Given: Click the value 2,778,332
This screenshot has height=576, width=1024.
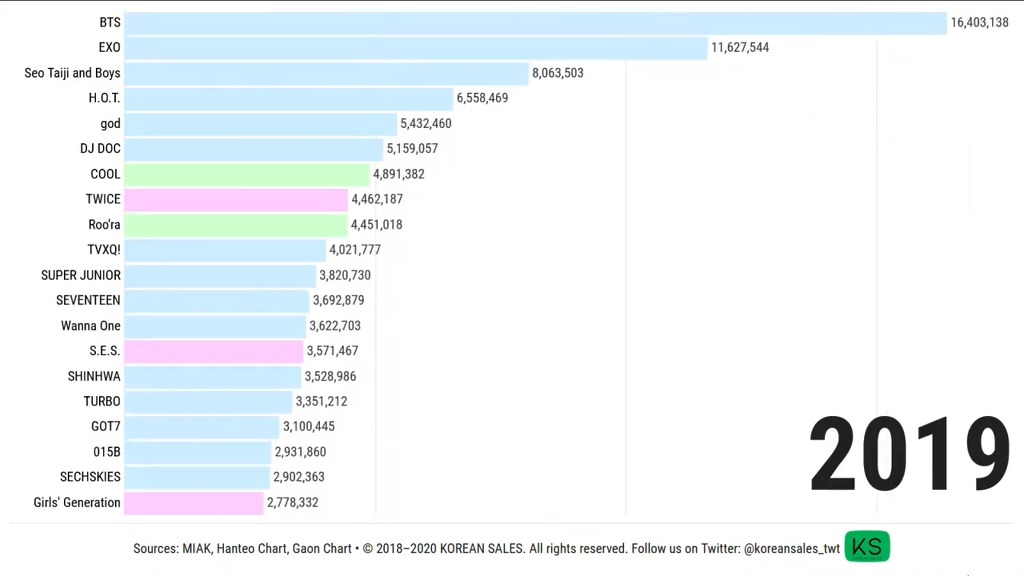Looking at the screenshot, I should point(293,502).
